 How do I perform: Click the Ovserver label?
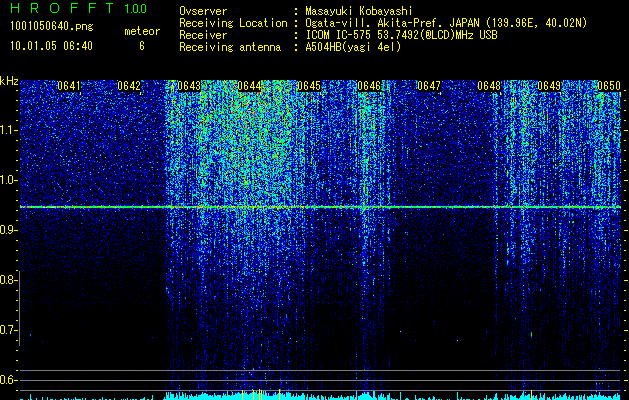click(203, 11)
